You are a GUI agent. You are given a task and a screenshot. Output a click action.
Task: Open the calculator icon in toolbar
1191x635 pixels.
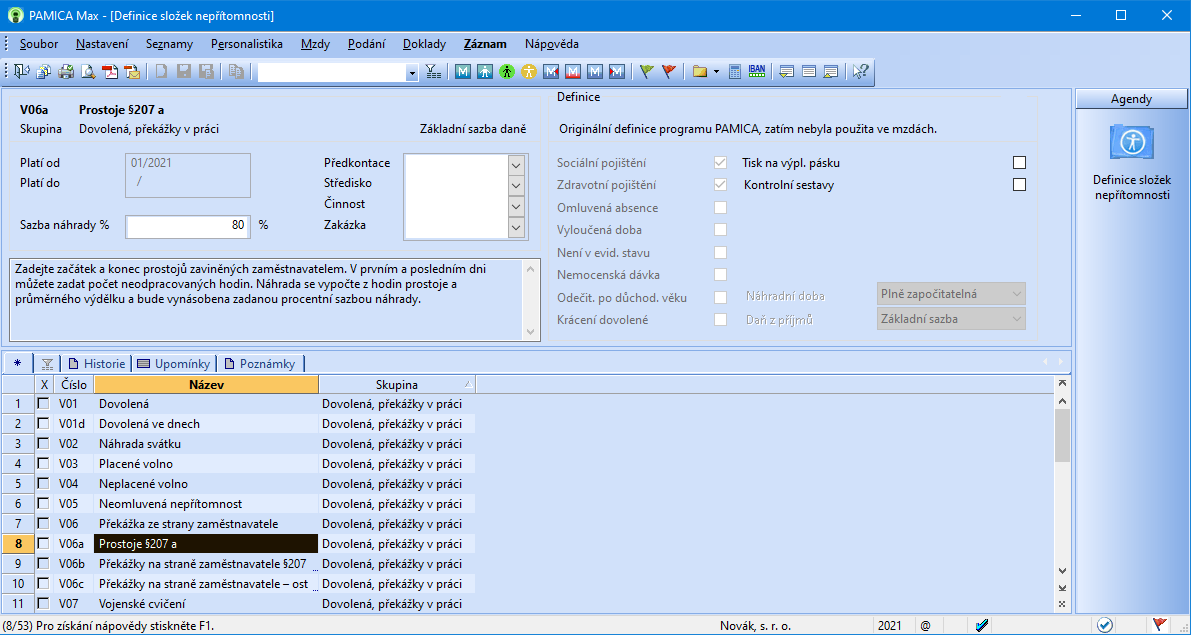click(735, 71)
